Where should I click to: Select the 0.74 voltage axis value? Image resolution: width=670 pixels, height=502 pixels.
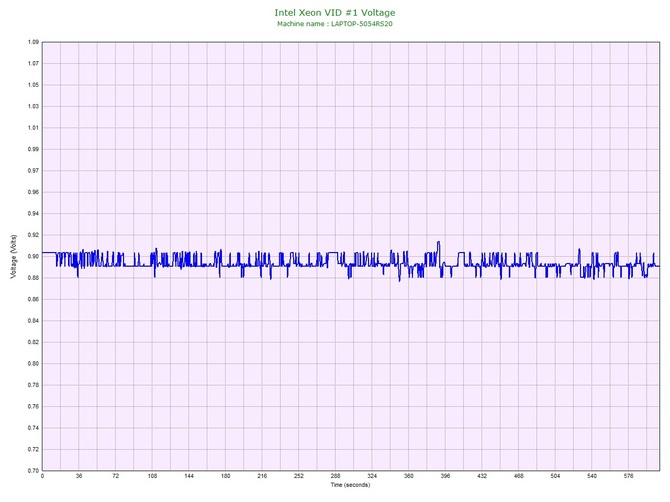point(33,428)
